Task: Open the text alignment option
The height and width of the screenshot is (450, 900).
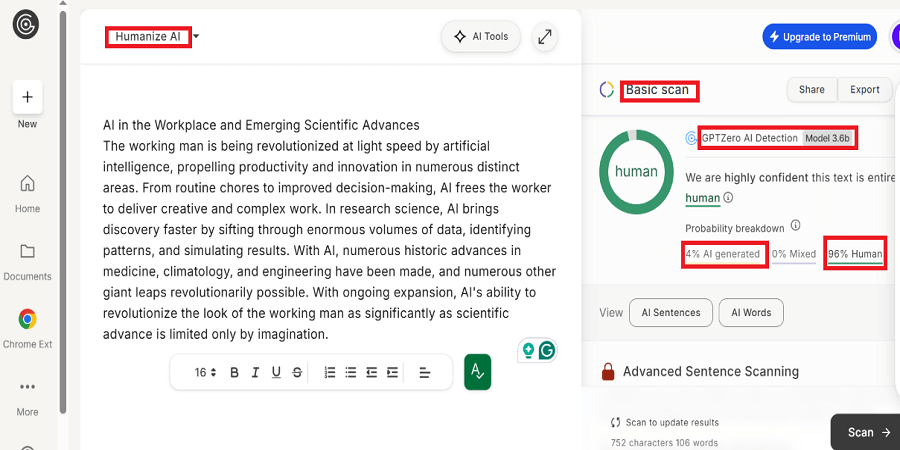Action: pyautogui.click(x=425, y=373)
